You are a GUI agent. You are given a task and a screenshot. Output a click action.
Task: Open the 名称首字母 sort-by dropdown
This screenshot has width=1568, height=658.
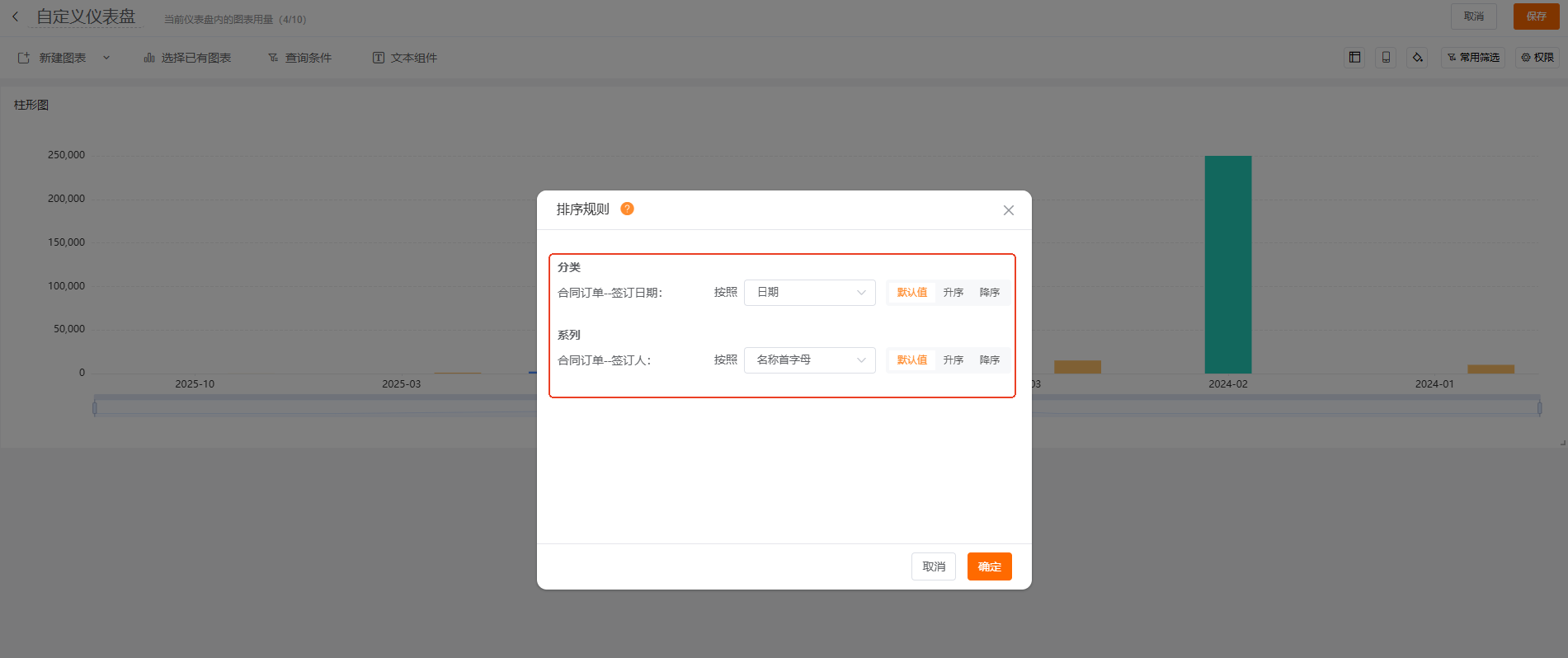tap(809, 360)
